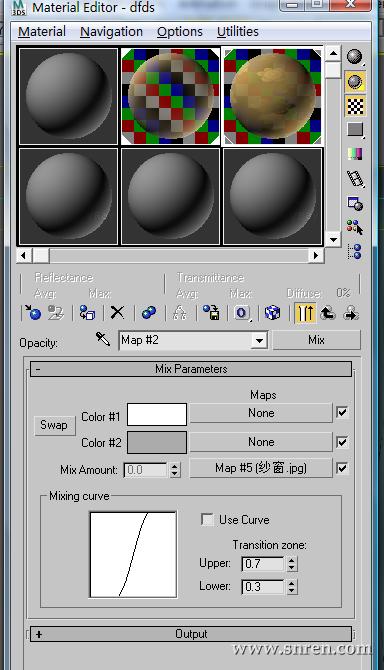Click Mix Amount spinner arrows
This screenshot has height=670, width=384.
point(174,470)
